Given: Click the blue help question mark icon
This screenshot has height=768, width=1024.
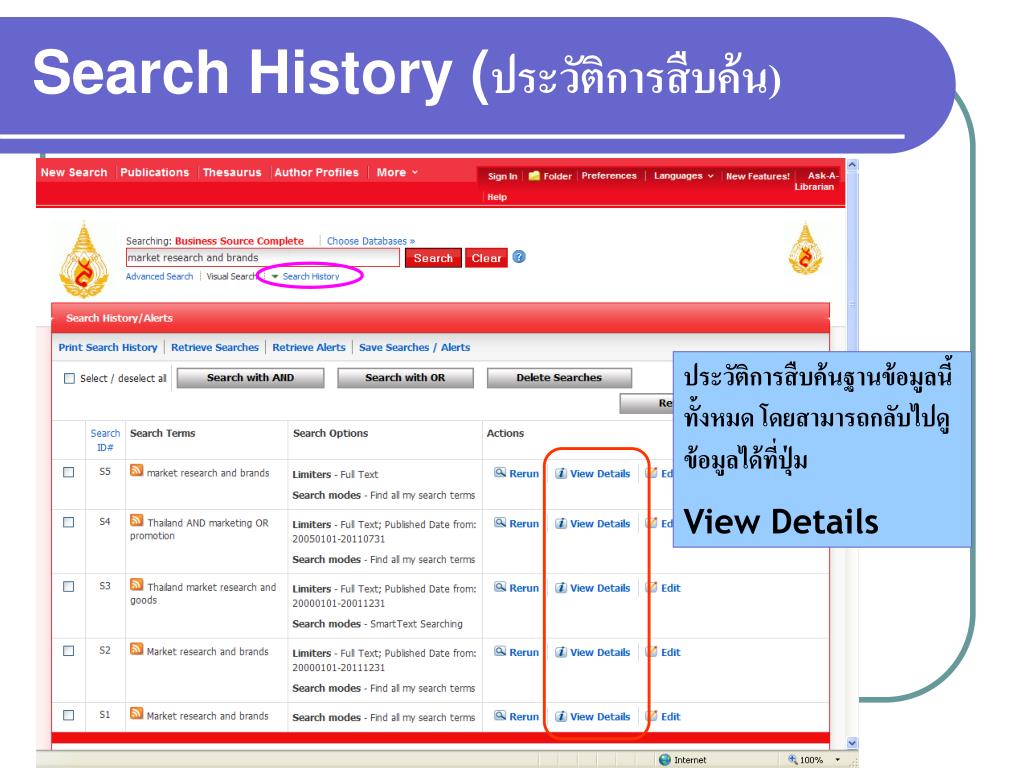Looking at the screenshot, I should coord(519,257).
